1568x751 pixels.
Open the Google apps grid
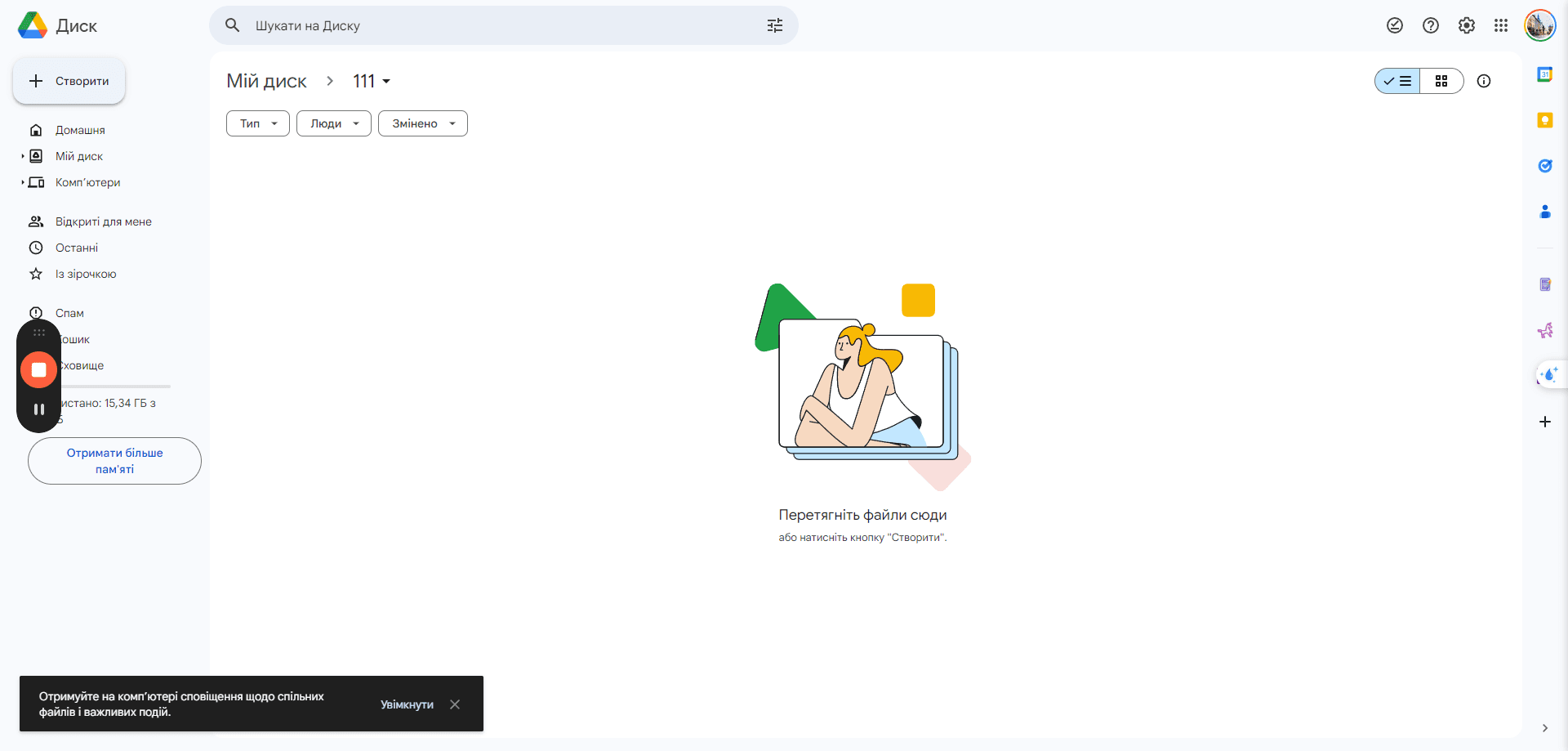[1501, 25]
